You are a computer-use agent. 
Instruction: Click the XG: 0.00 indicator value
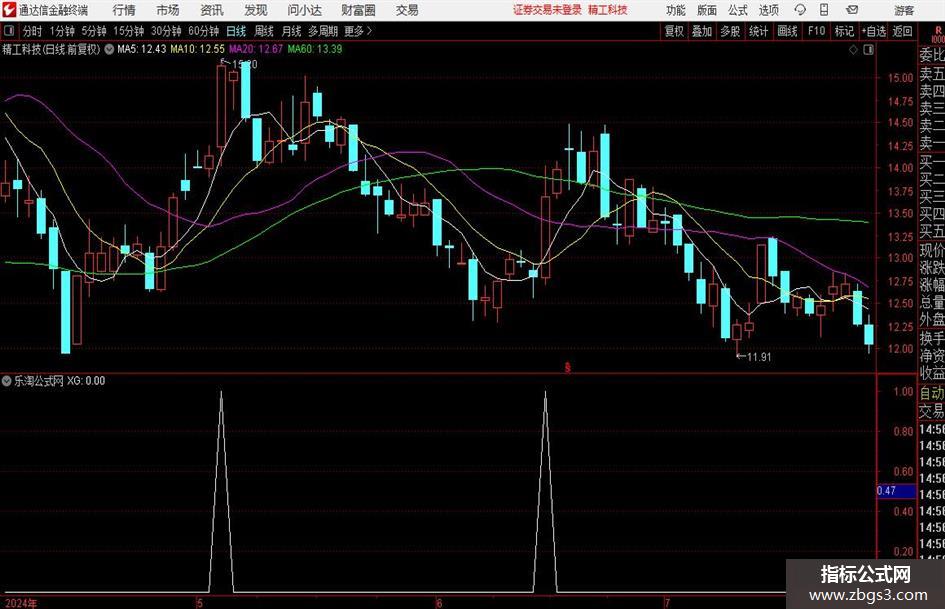(x=86, y=381)
